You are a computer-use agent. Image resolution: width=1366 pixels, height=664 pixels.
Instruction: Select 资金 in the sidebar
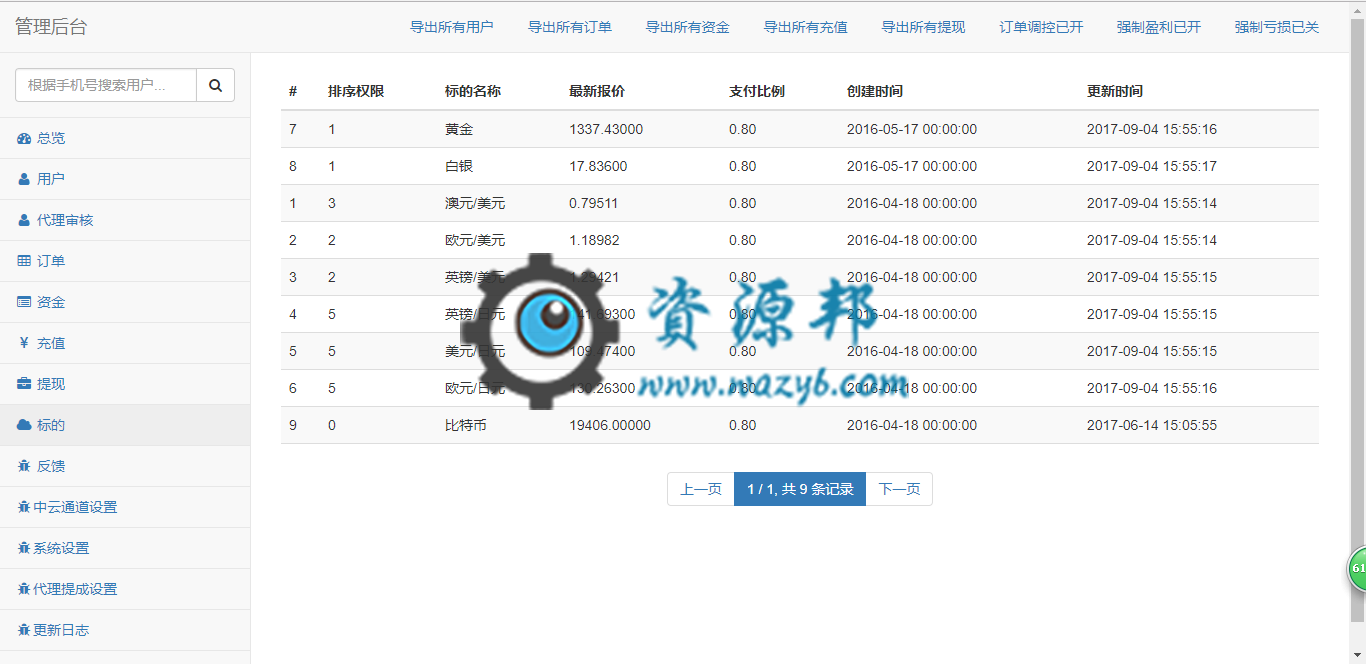coord(125,302)
